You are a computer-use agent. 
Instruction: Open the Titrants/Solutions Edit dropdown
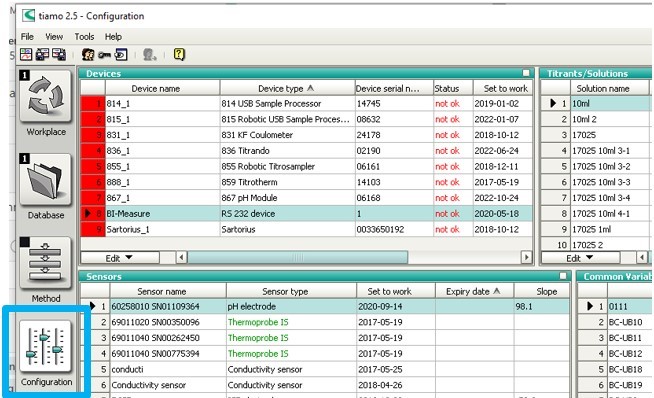(580, 258)
